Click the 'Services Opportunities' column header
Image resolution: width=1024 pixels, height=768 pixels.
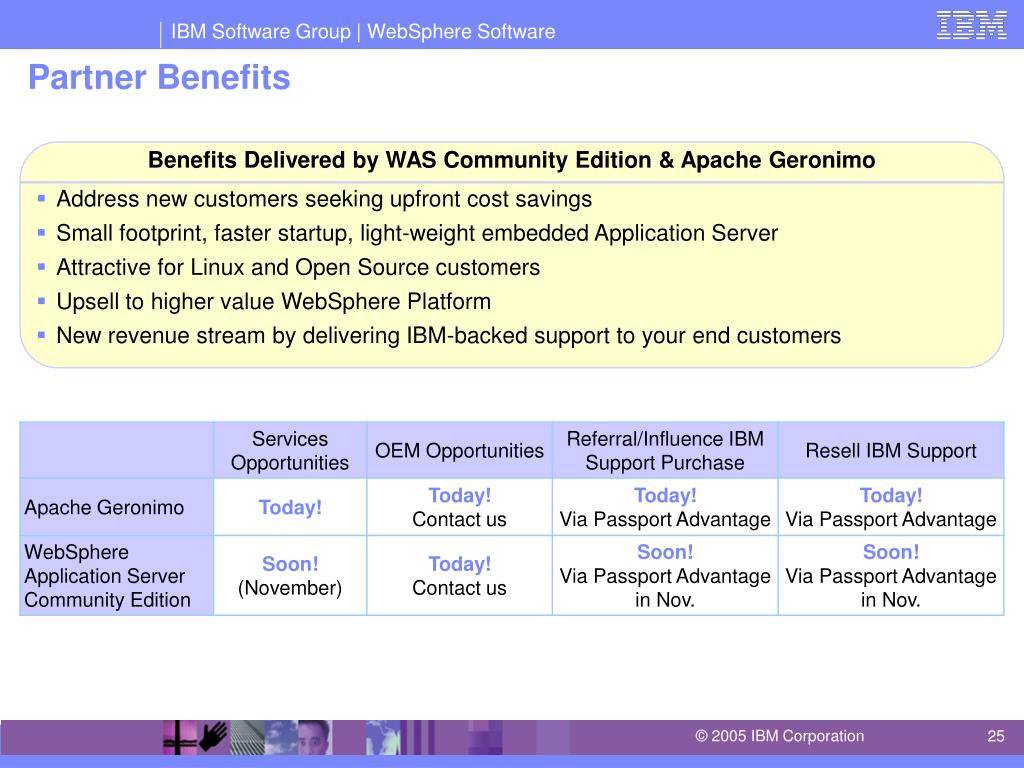[290, 451]
